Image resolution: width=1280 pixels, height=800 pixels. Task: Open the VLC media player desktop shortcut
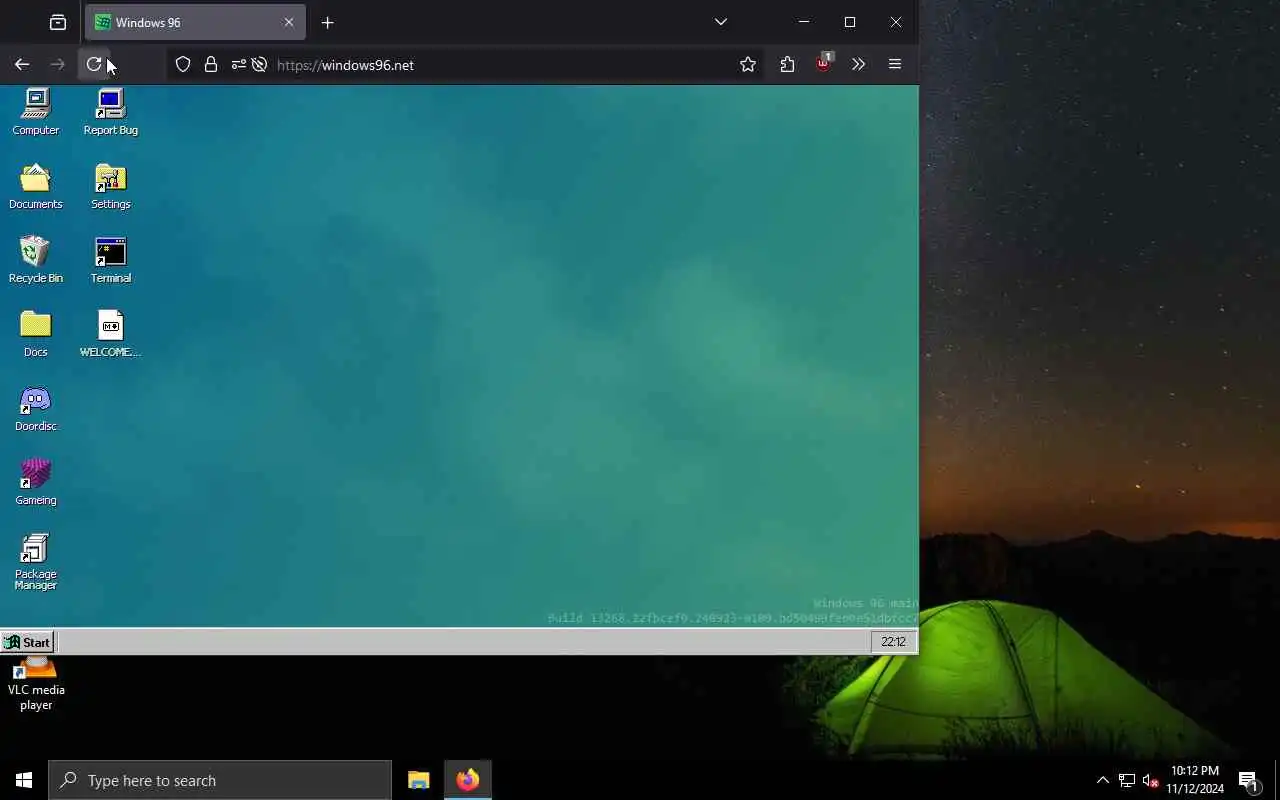[36, 684]
